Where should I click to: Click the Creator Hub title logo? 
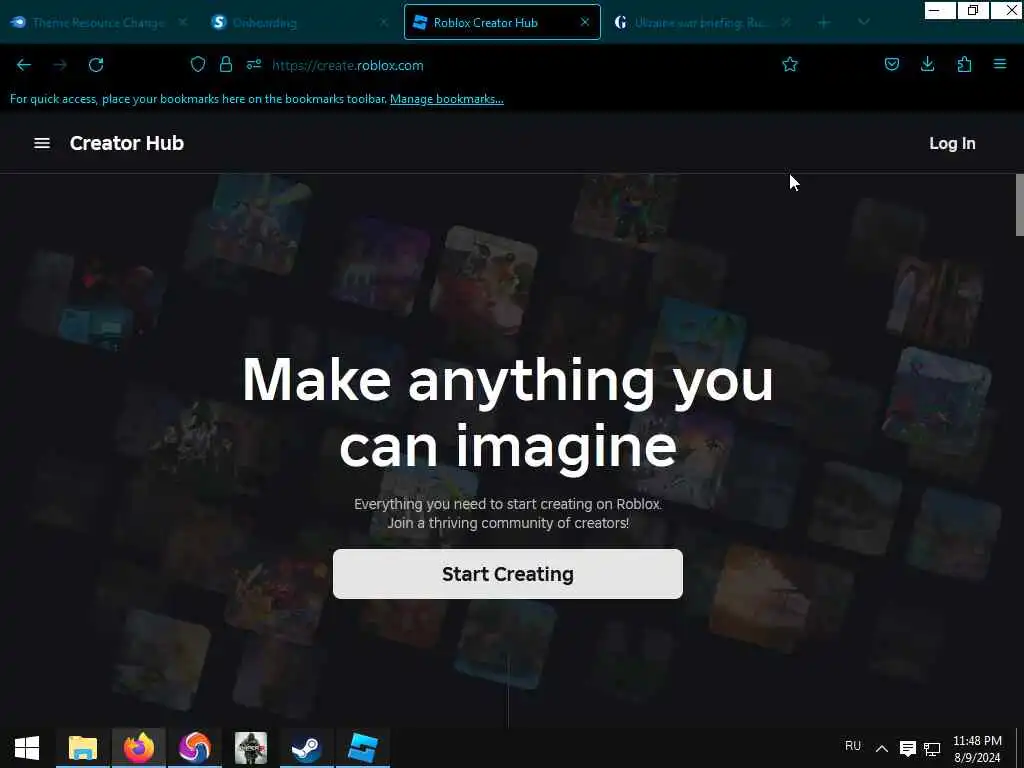coord(127,143)
